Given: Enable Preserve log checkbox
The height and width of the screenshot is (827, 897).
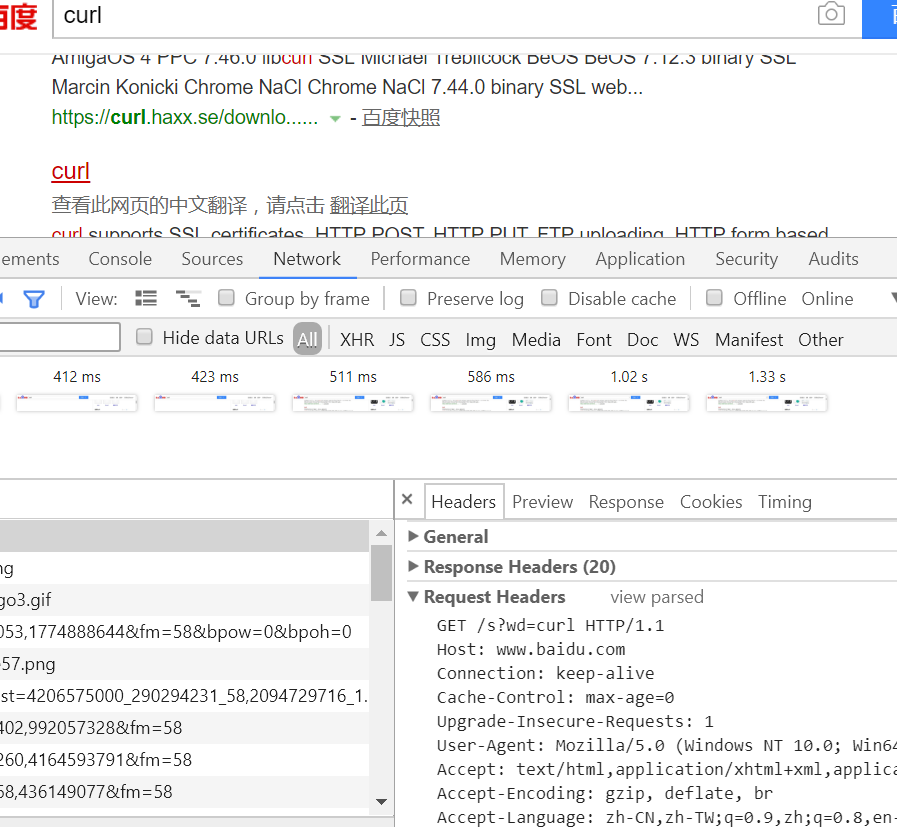Looking at the screenshot, I should pos(408,297).
